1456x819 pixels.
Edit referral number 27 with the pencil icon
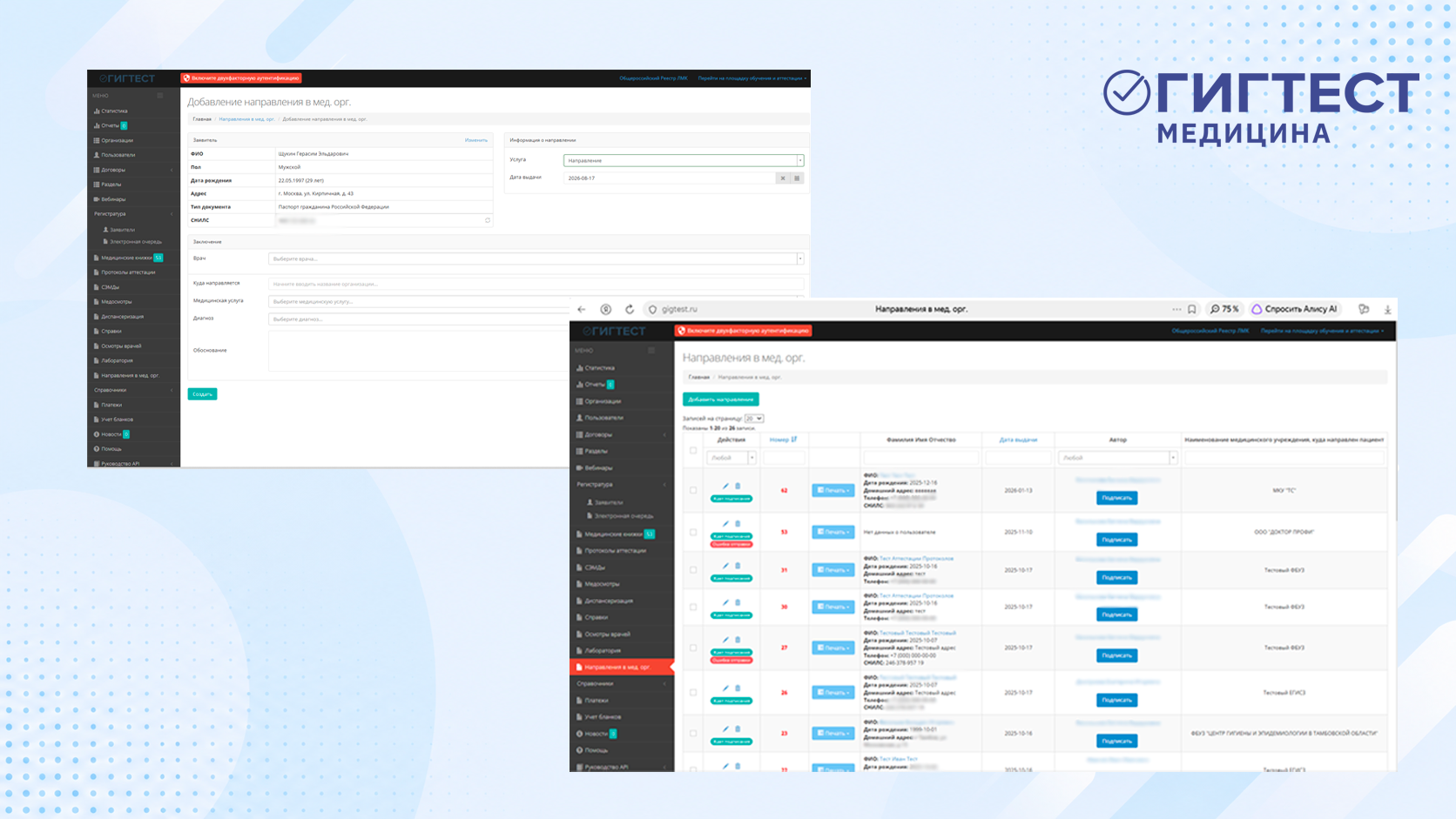tap(725, 640)
